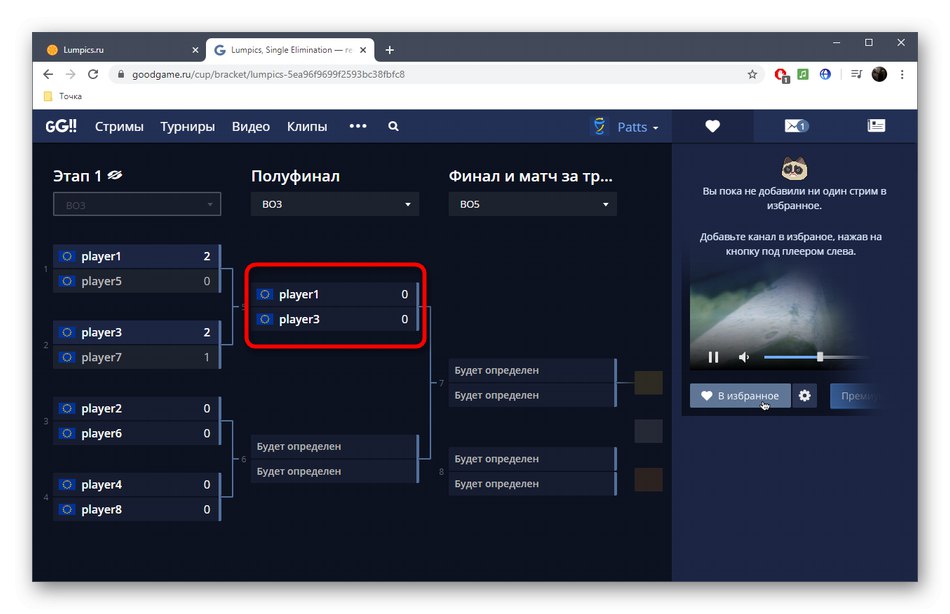The height and width of the screenshot is (614, 950).
Task: Open the Турниры menu
Action: (187, 126)
